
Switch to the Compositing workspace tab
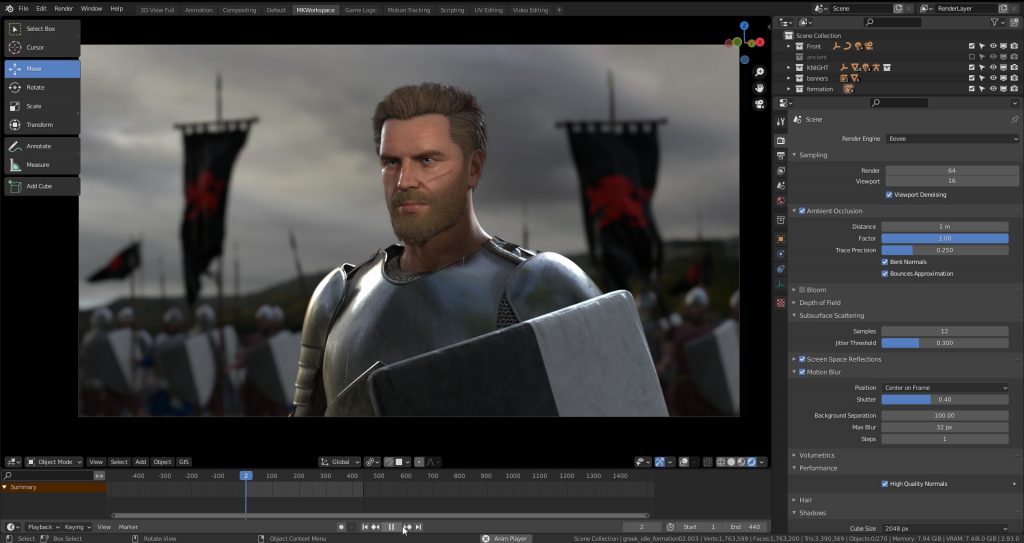click(239, 10)
